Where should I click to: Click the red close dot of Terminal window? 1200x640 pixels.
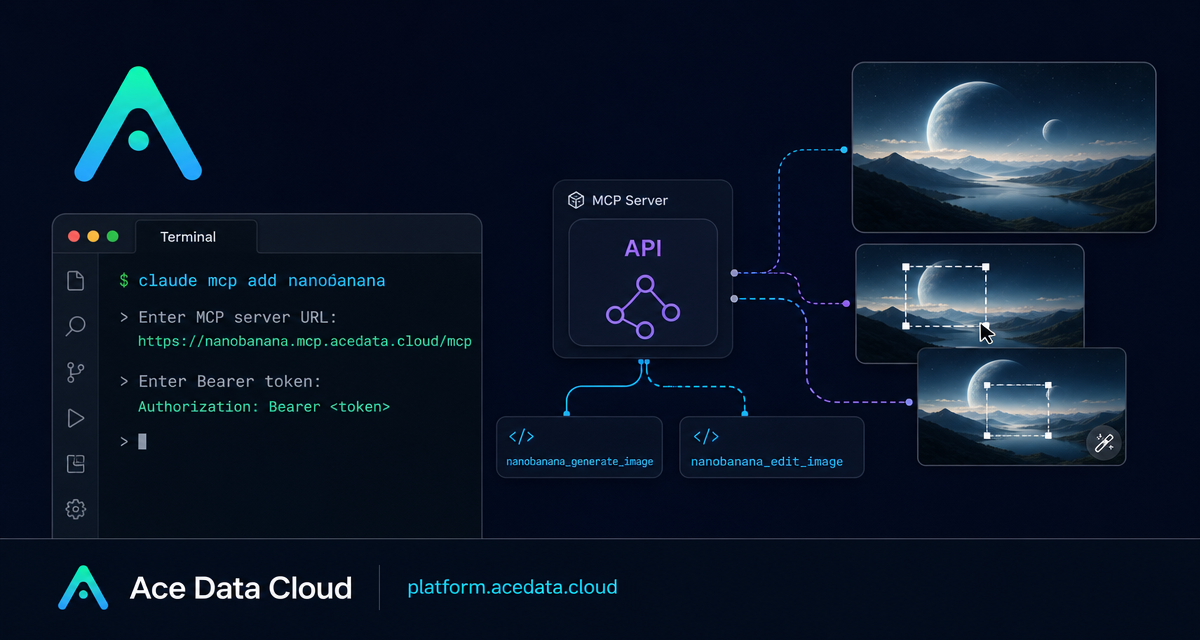coord(73,237)
